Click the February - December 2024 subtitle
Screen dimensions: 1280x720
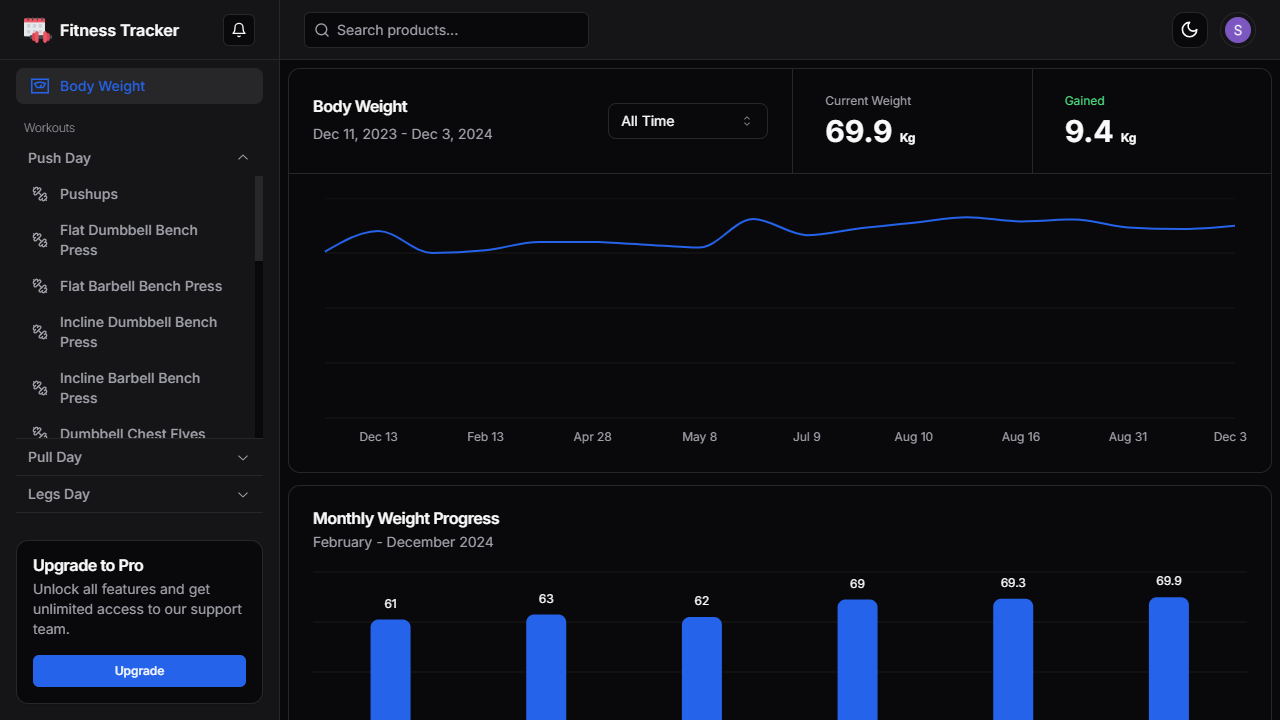[403, 542]
